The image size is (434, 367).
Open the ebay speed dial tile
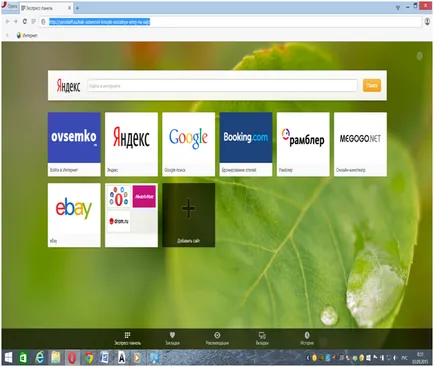coord(74,215)
